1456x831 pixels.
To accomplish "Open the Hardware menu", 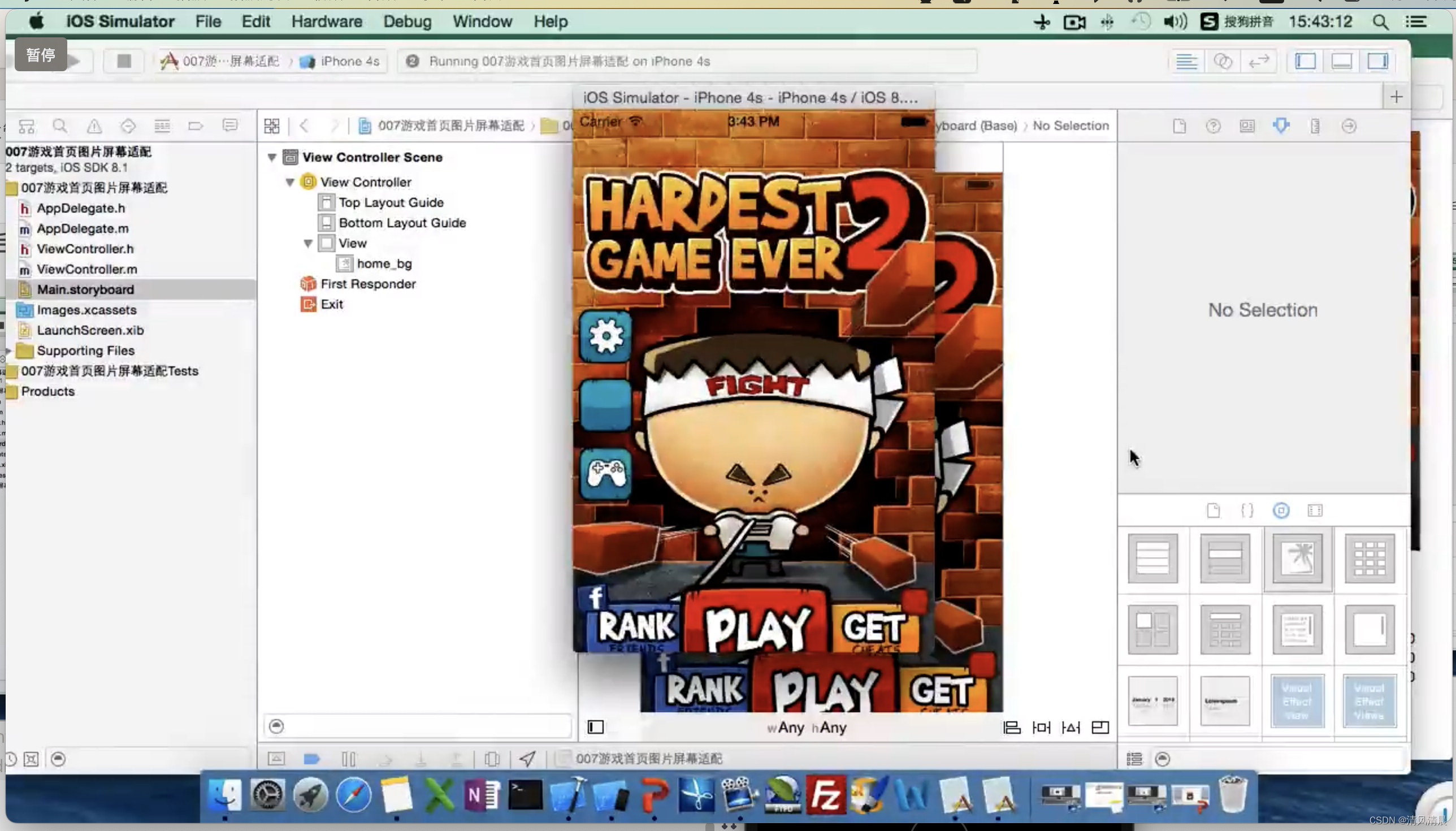I will tap(327, 21).
